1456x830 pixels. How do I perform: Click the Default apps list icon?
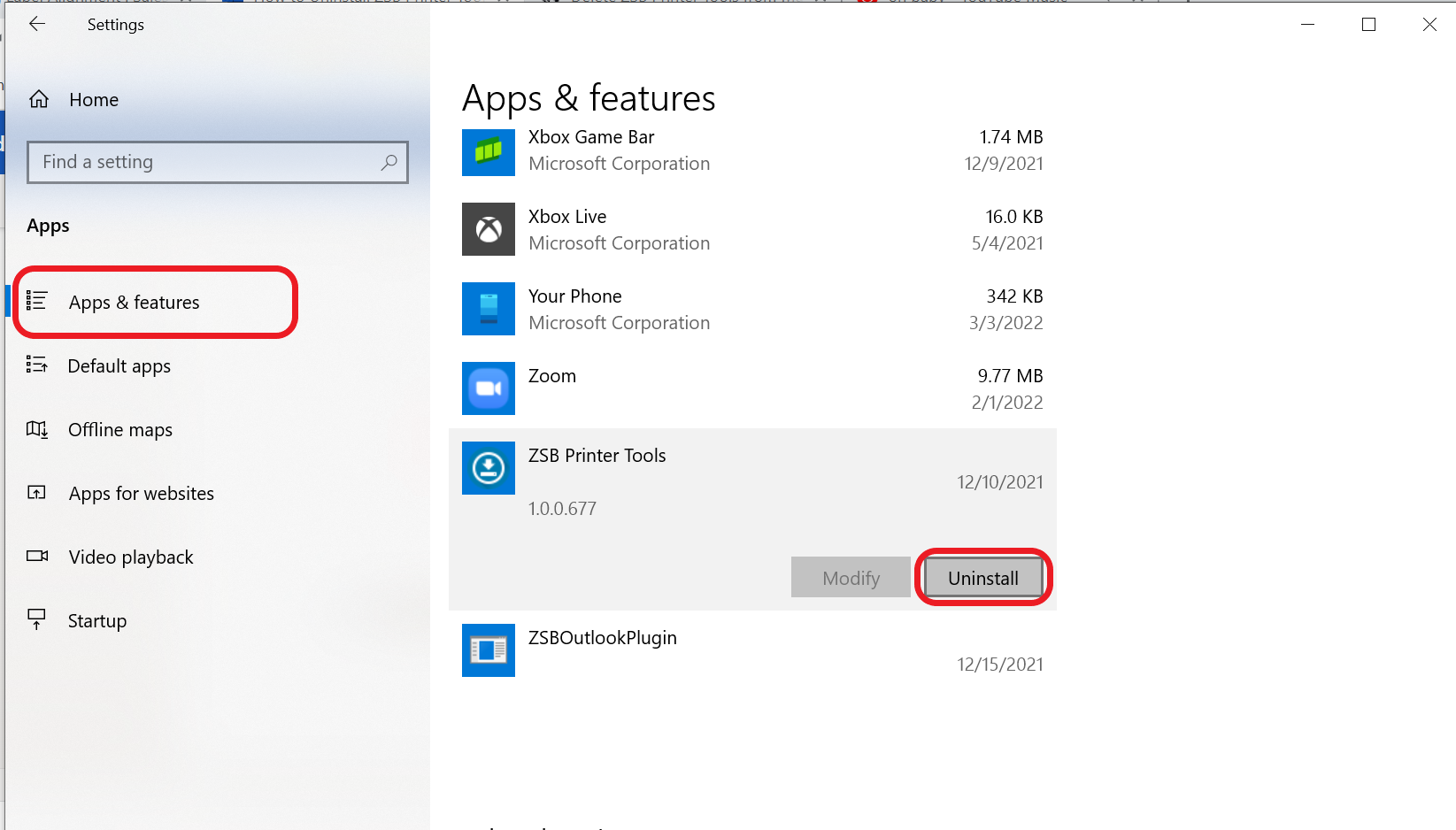point(36,365)
